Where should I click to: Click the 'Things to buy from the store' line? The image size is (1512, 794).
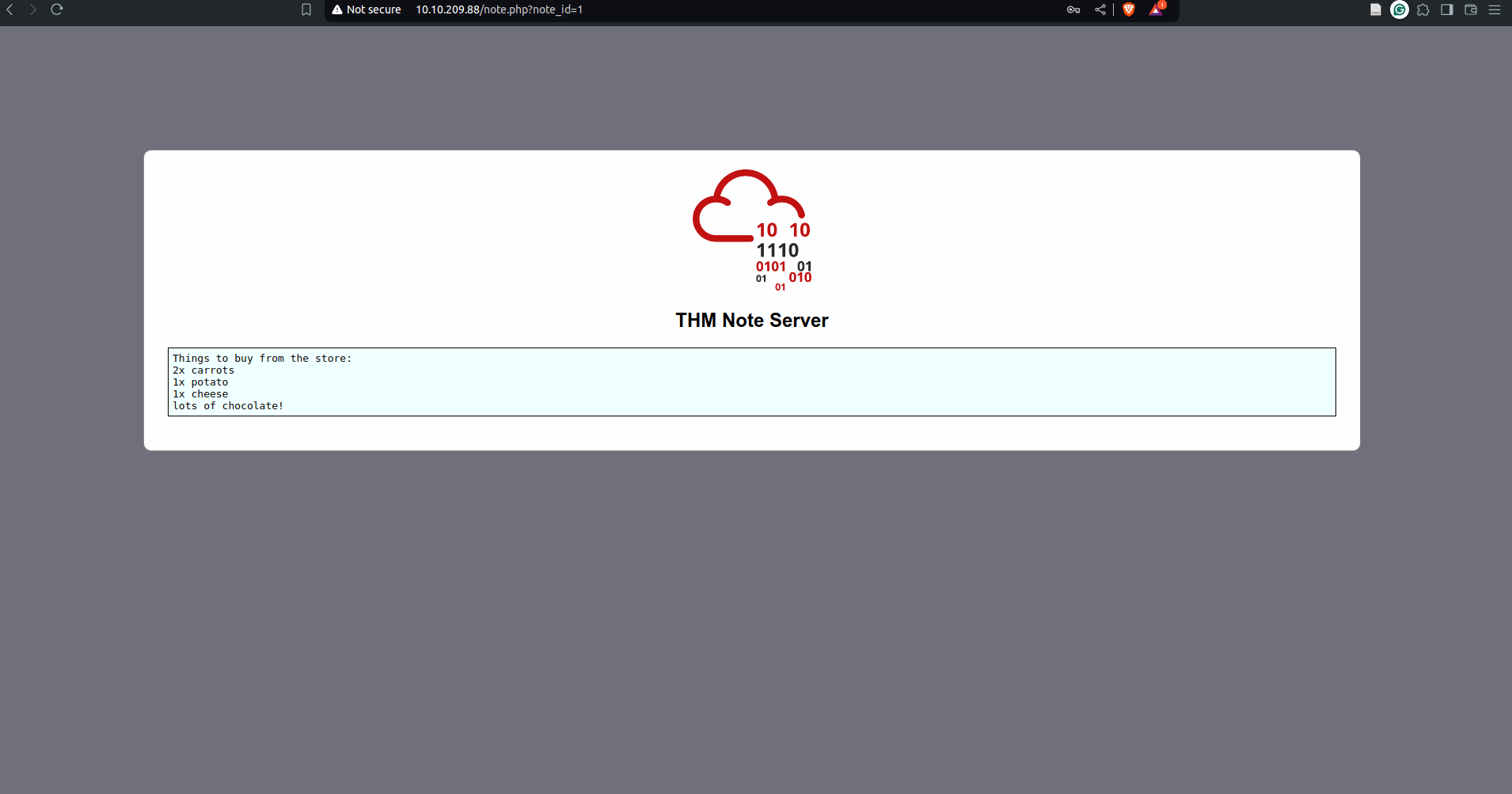tap(262, 359)
